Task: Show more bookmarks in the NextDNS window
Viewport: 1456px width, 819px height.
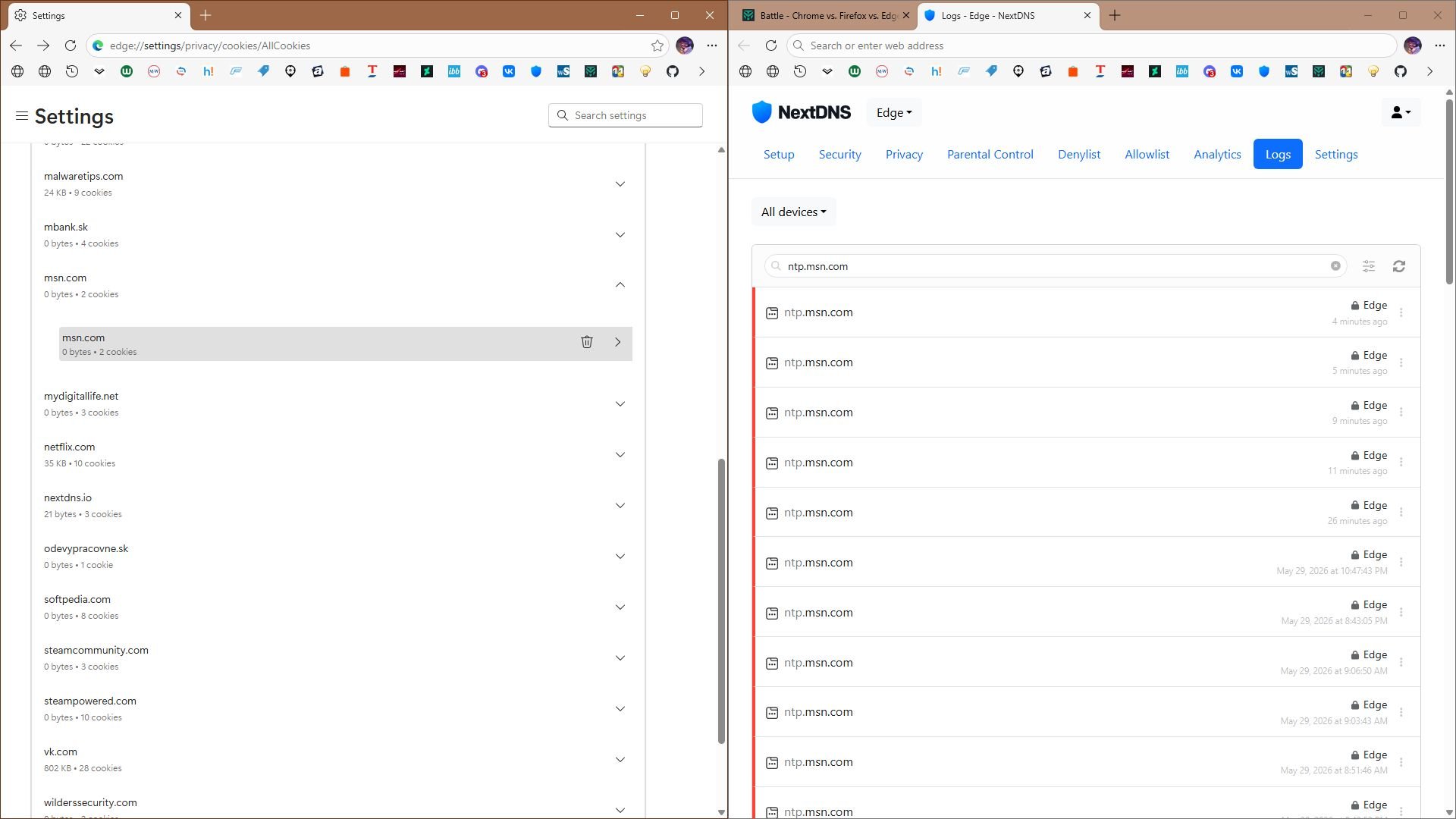Action: (1430, 71)
